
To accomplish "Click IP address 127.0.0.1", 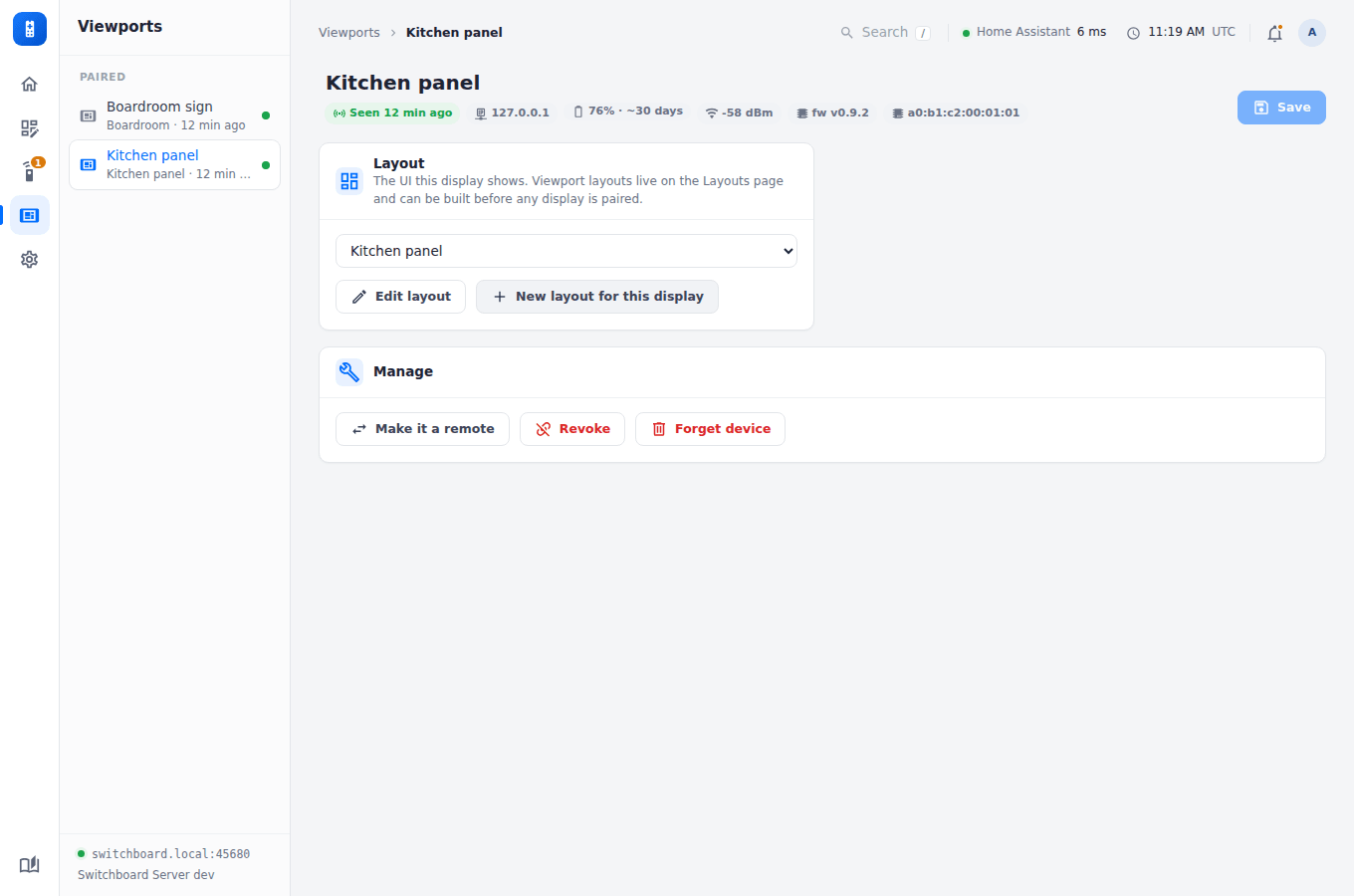I will 512,112.
